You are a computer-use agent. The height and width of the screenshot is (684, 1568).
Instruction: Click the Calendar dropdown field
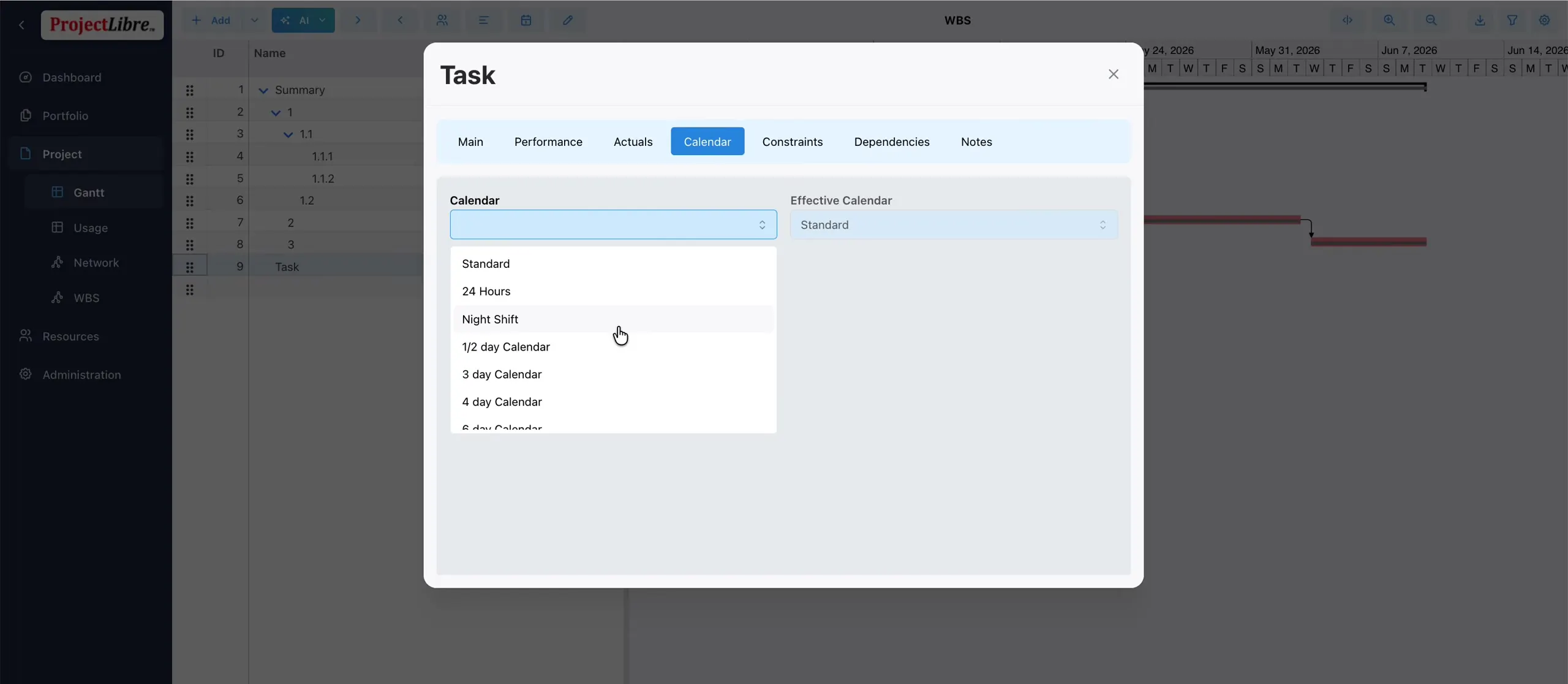point(613,225)
